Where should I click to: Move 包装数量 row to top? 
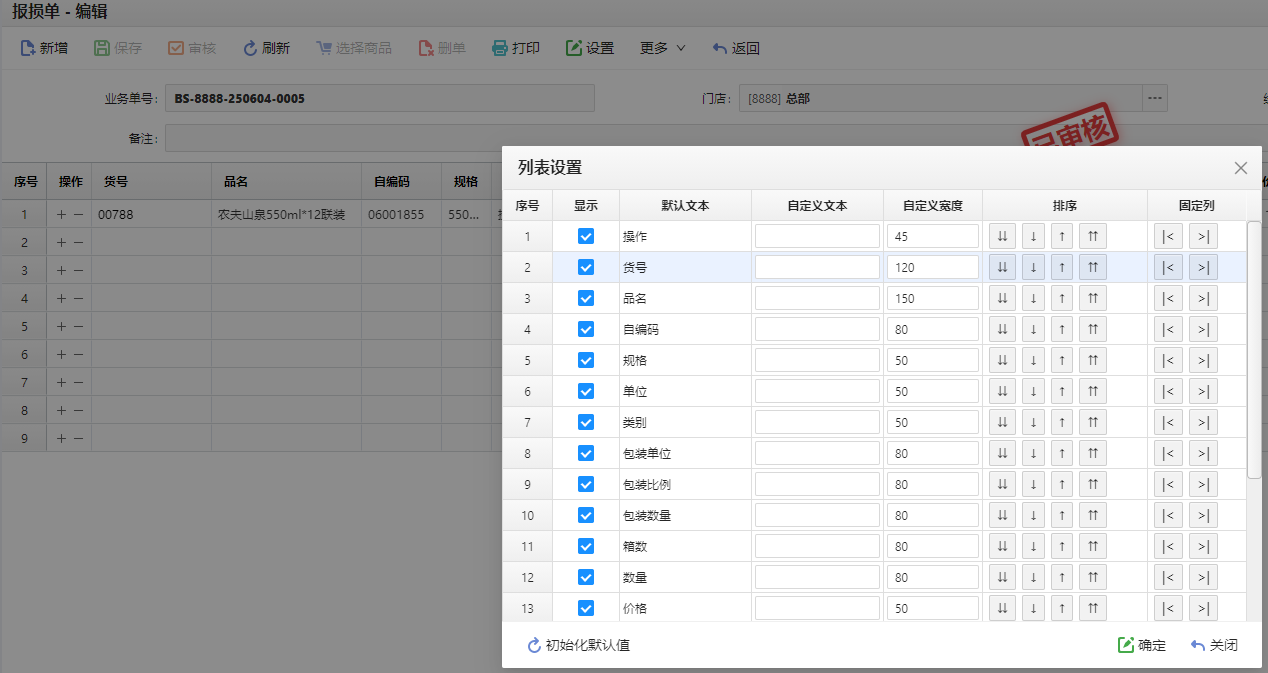1093,516
